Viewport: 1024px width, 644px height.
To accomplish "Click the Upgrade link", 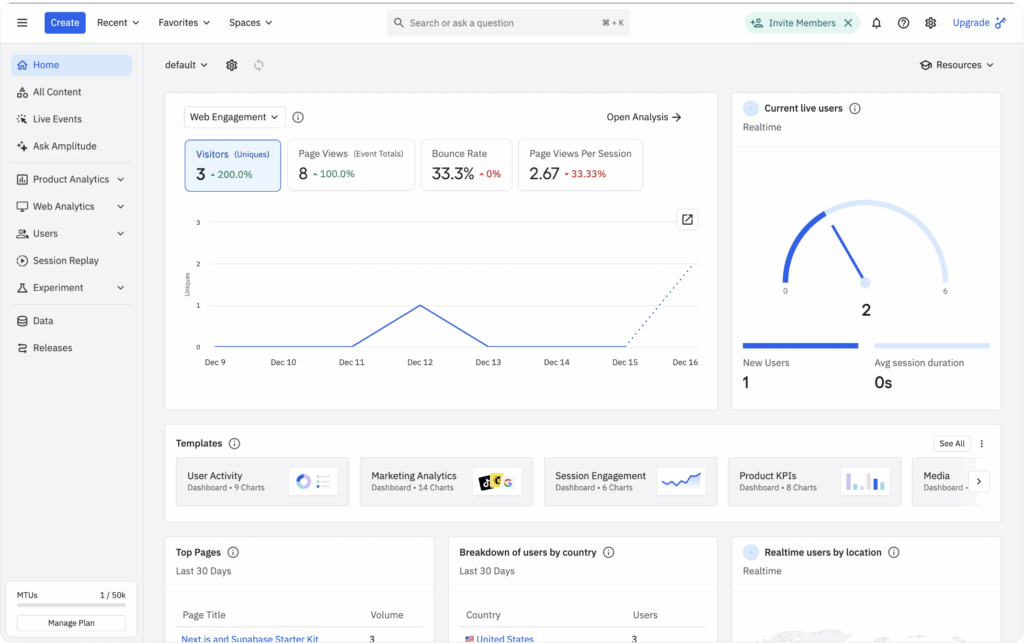I will pyautogui.click(x=972, y=22).
